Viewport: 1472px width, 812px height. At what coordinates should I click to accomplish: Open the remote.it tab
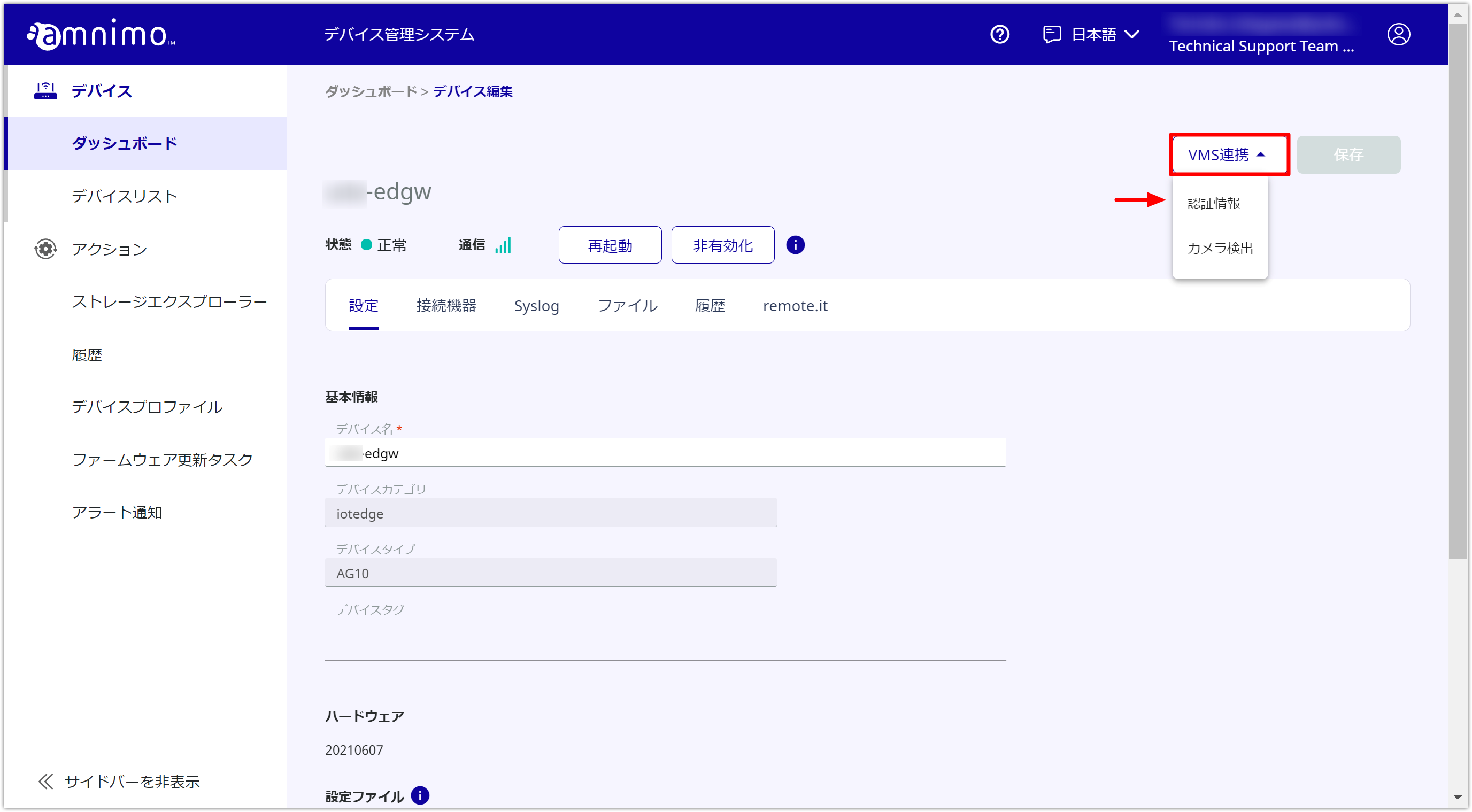(795, 306)
